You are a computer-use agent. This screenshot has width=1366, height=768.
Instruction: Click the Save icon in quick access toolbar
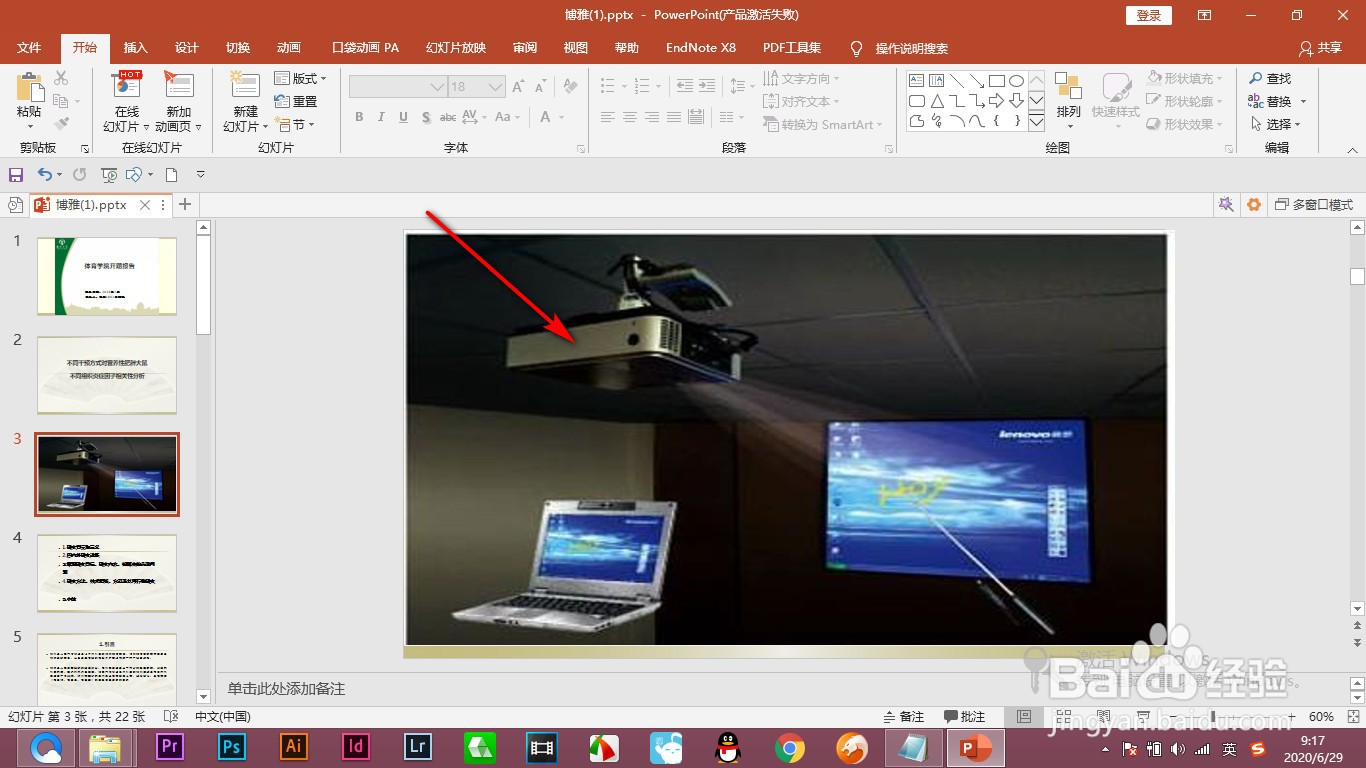16,175
